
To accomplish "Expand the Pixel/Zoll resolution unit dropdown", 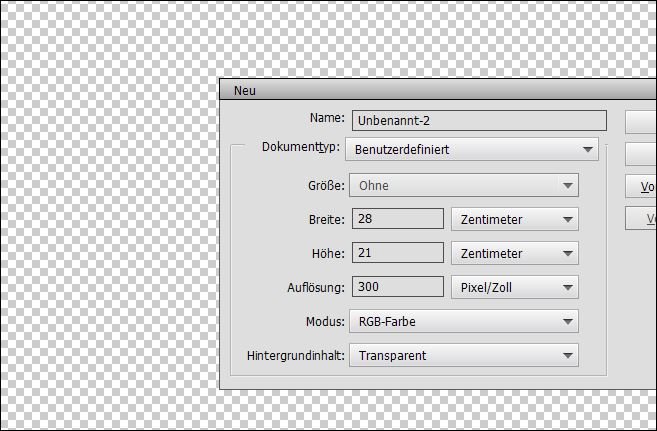I will coord(514,287).
